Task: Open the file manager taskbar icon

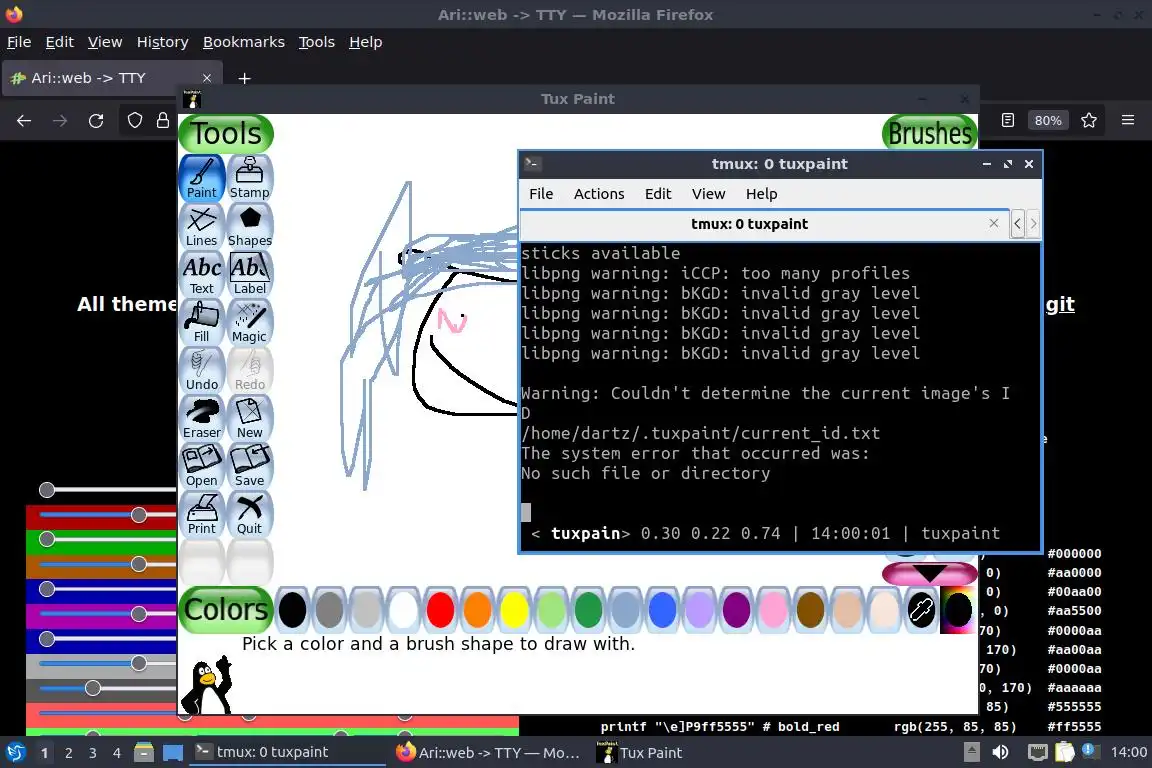Action: pos(144,753)
